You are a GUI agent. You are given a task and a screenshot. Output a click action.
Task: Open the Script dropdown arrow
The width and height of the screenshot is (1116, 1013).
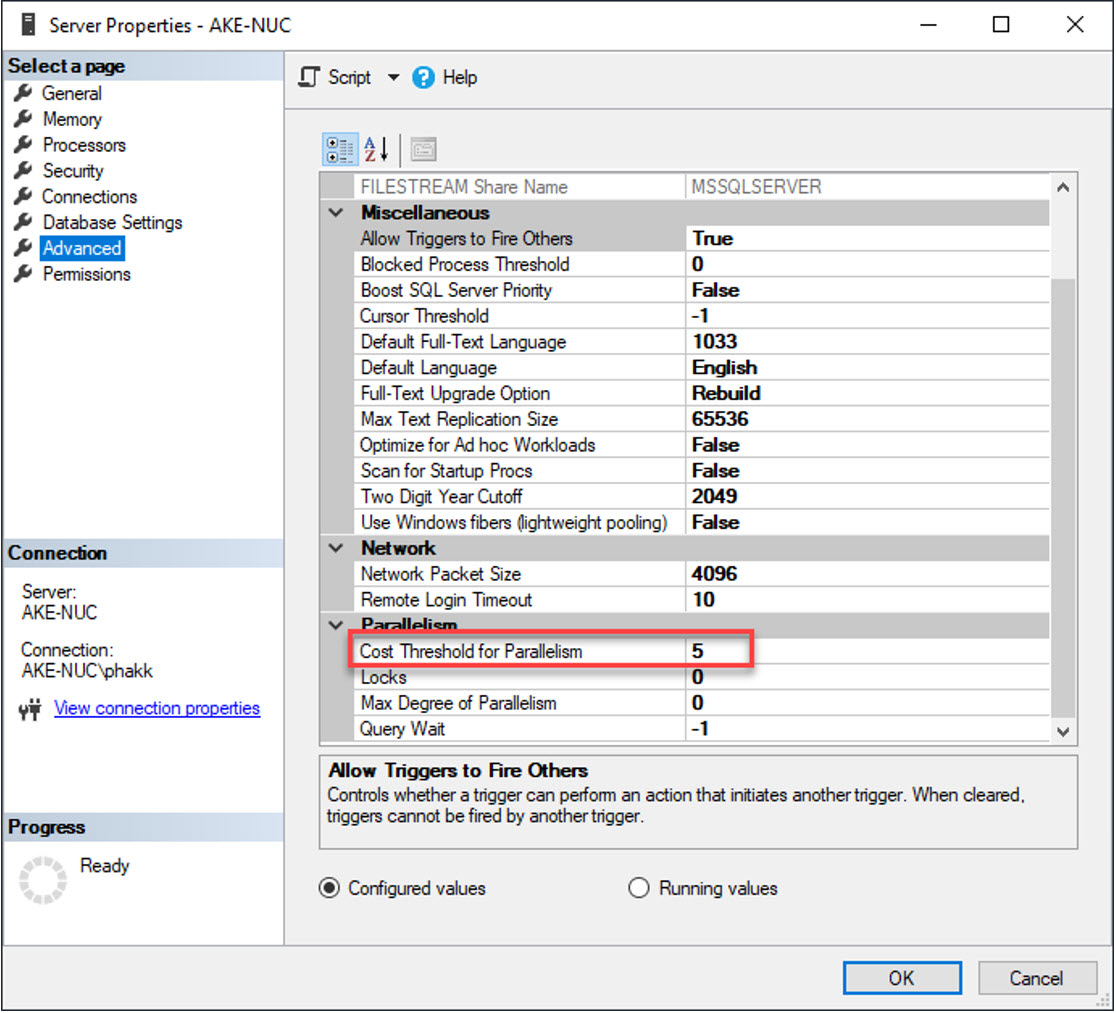[392, 78]
